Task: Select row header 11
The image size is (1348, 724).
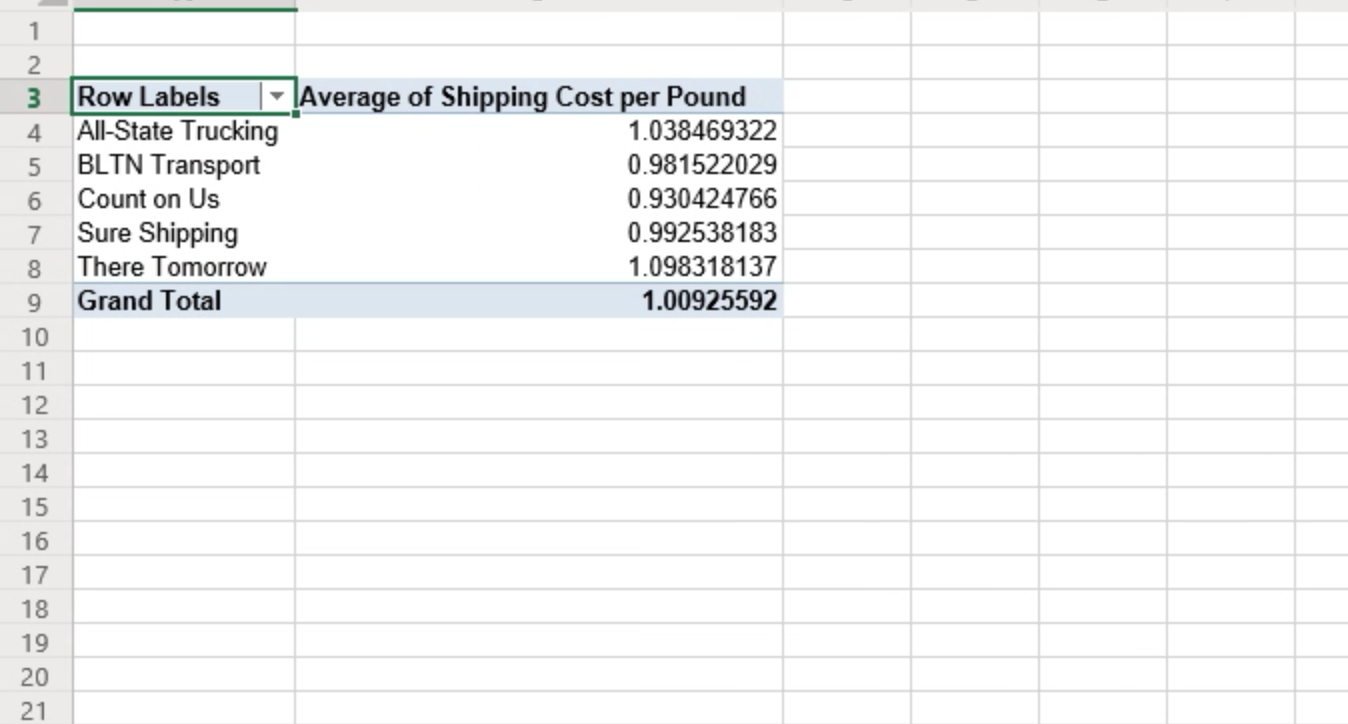Action: [36, 370]
